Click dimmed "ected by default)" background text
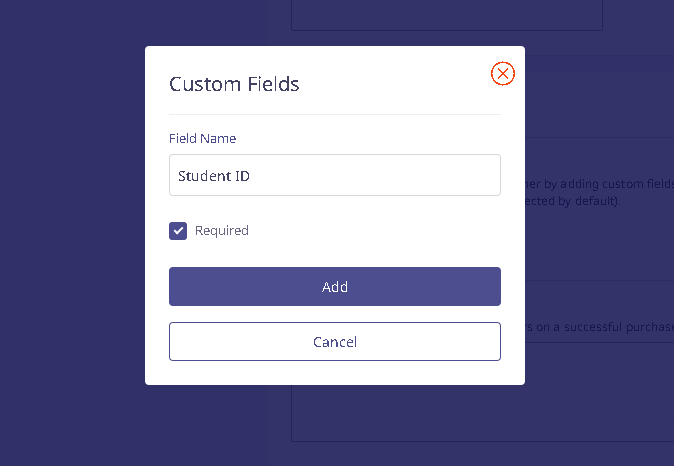Viewport: 674px width, 466px height. pyautogui.click(x=573, y=201)
